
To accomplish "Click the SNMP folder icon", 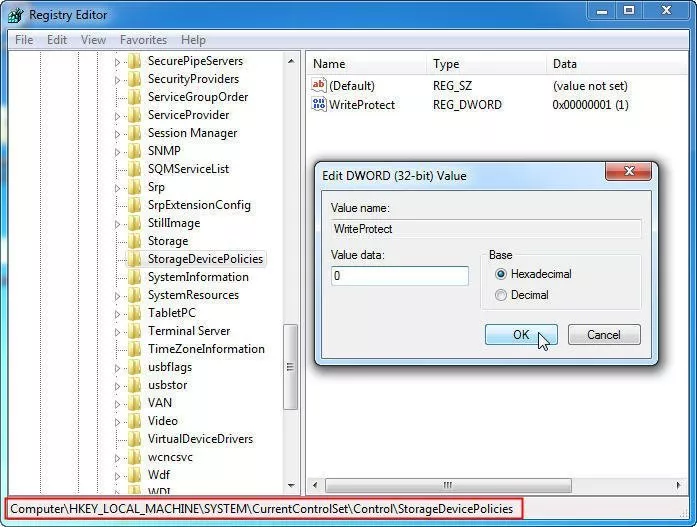I will pos(134,151).
